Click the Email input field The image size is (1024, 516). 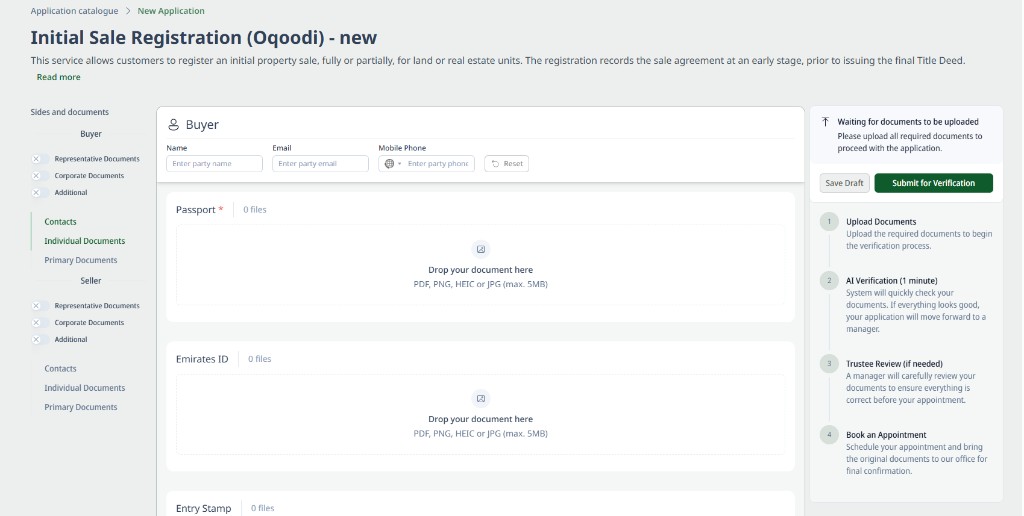click(320, 164)
